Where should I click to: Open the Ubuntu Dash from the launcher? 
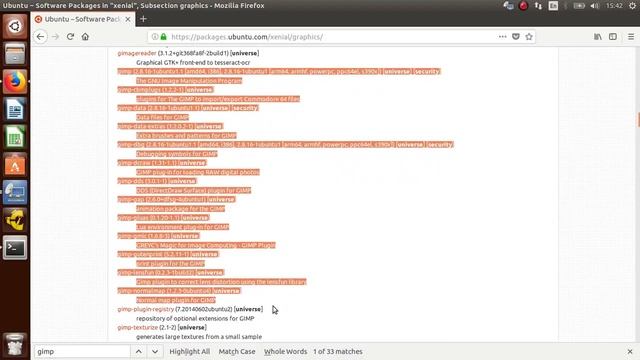coord(15,27)
